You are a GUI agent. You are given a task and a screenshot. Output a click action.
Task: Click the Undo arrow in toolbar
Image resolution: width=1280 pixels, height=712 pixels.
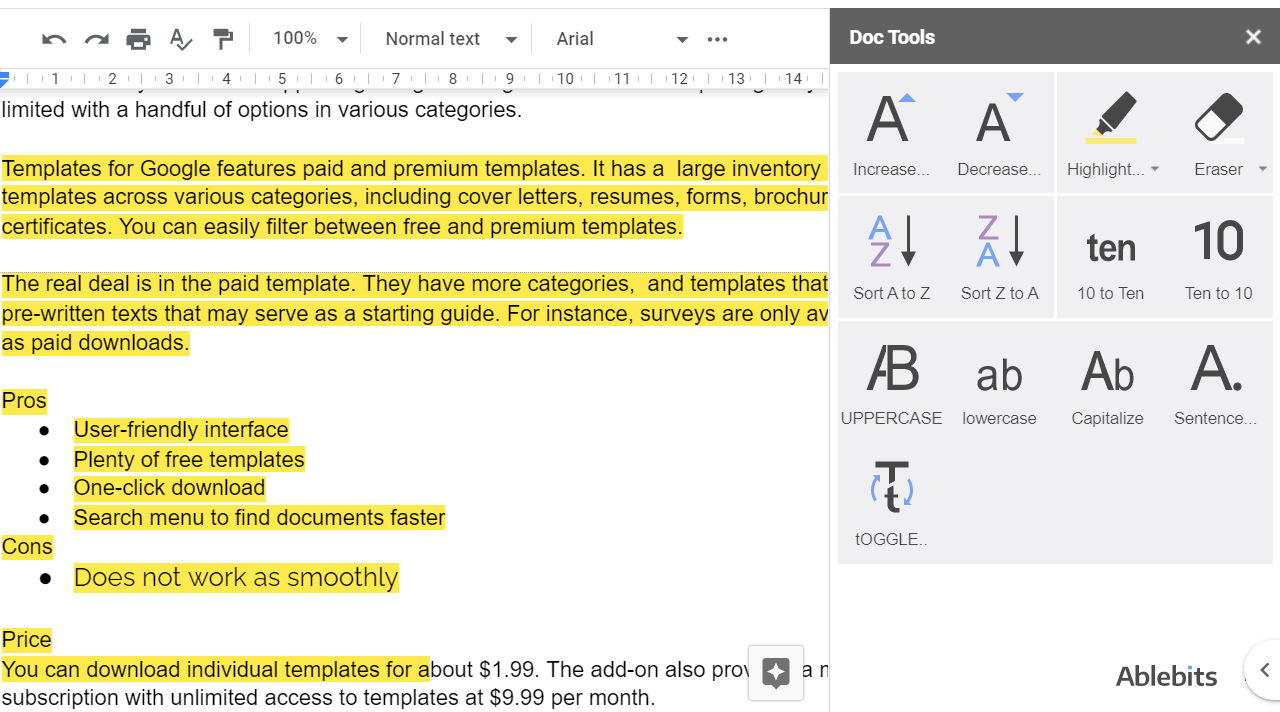coord(54,39)
